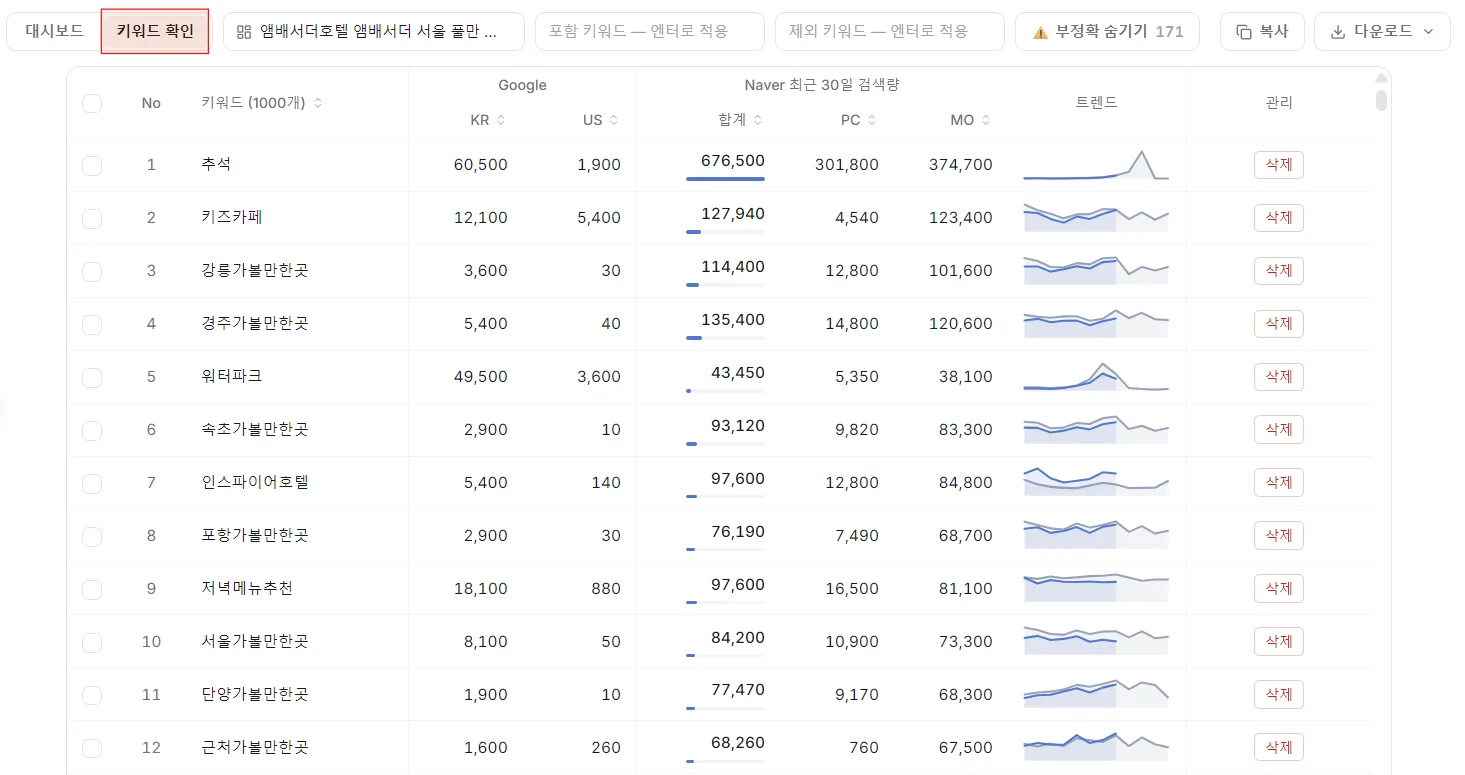Select the 단양가볼만한곳 row checkbox

(x=92, y=695)
